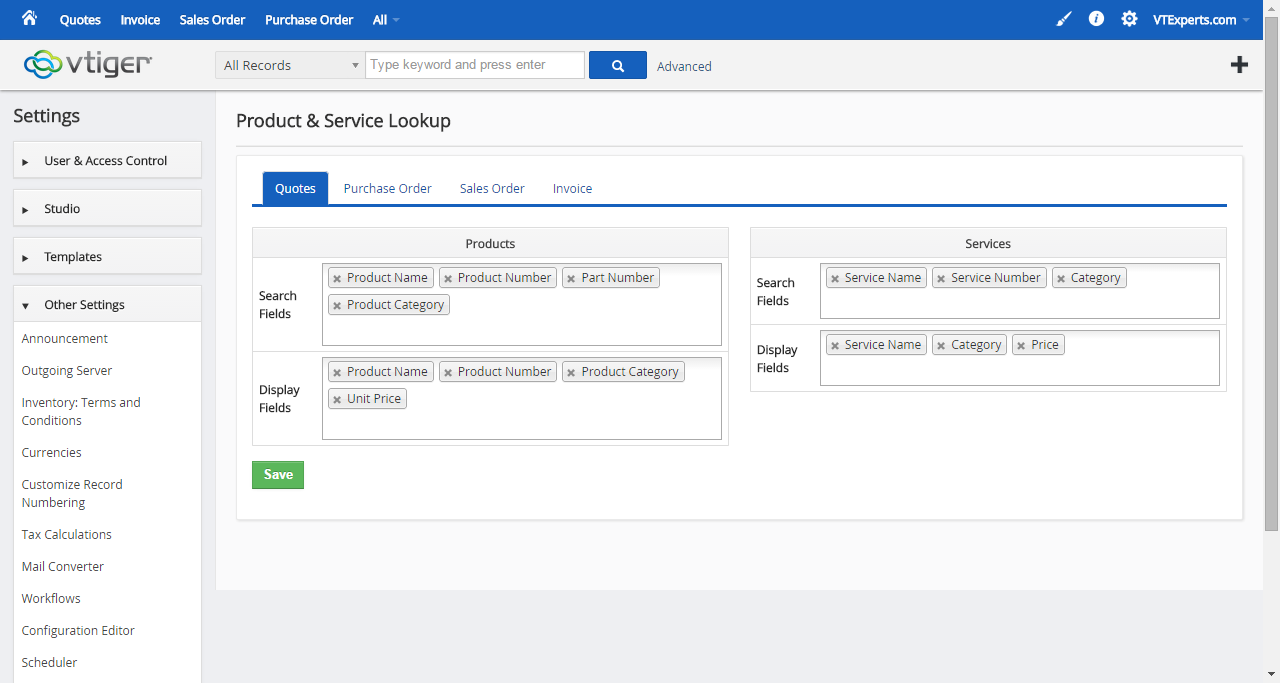Remove Product Category tag from Products Display Fields

click(571, 373)
